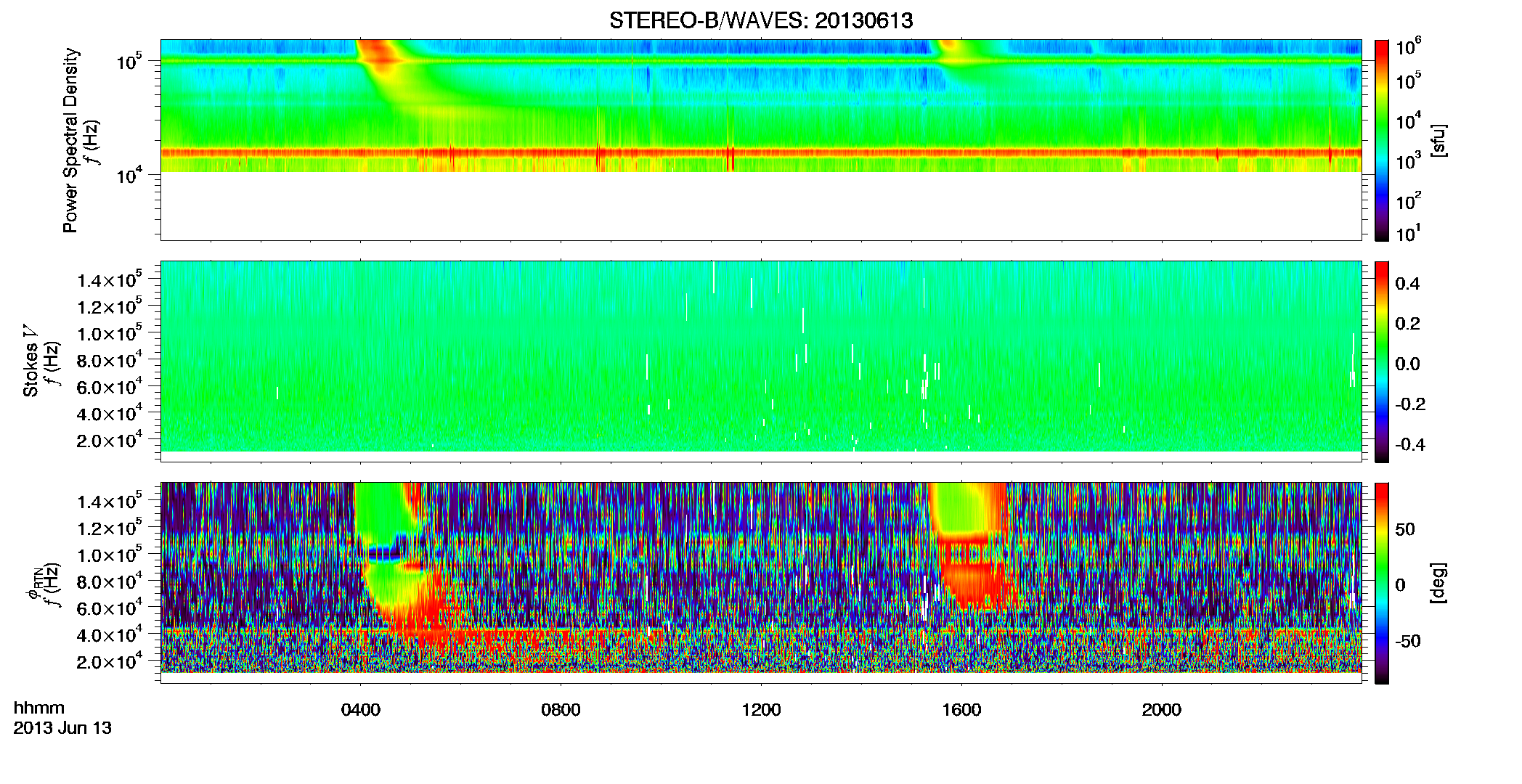Select the φRTN axis label of bottom panel
Image resolution: width=1522 pixels, height=784 pixels.
[33, 584]
